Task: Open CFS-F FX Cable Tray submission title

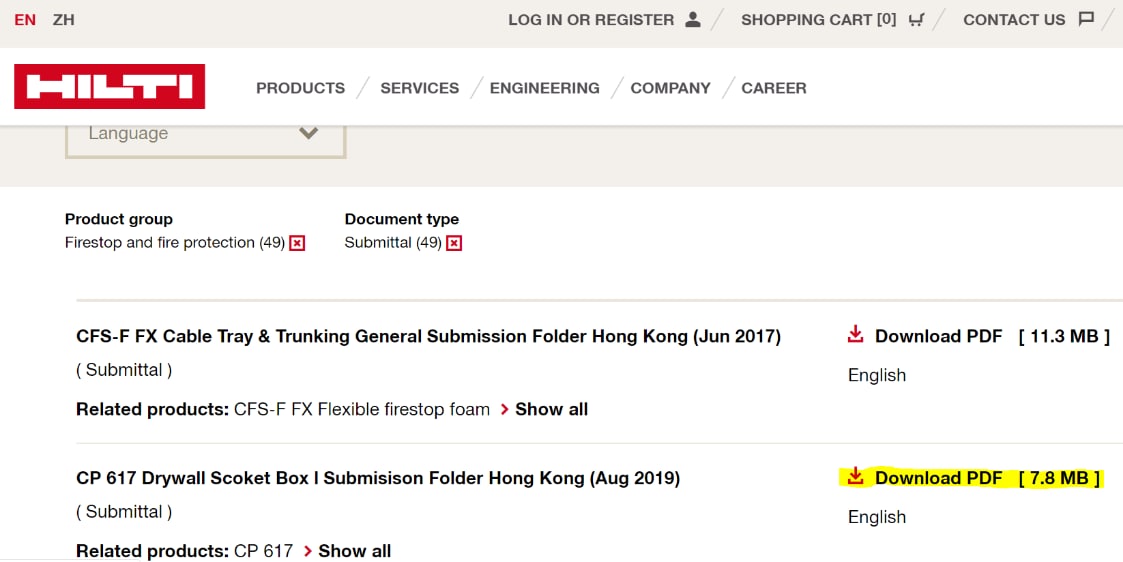Action: pyautogui.click(x=428, y=336)
